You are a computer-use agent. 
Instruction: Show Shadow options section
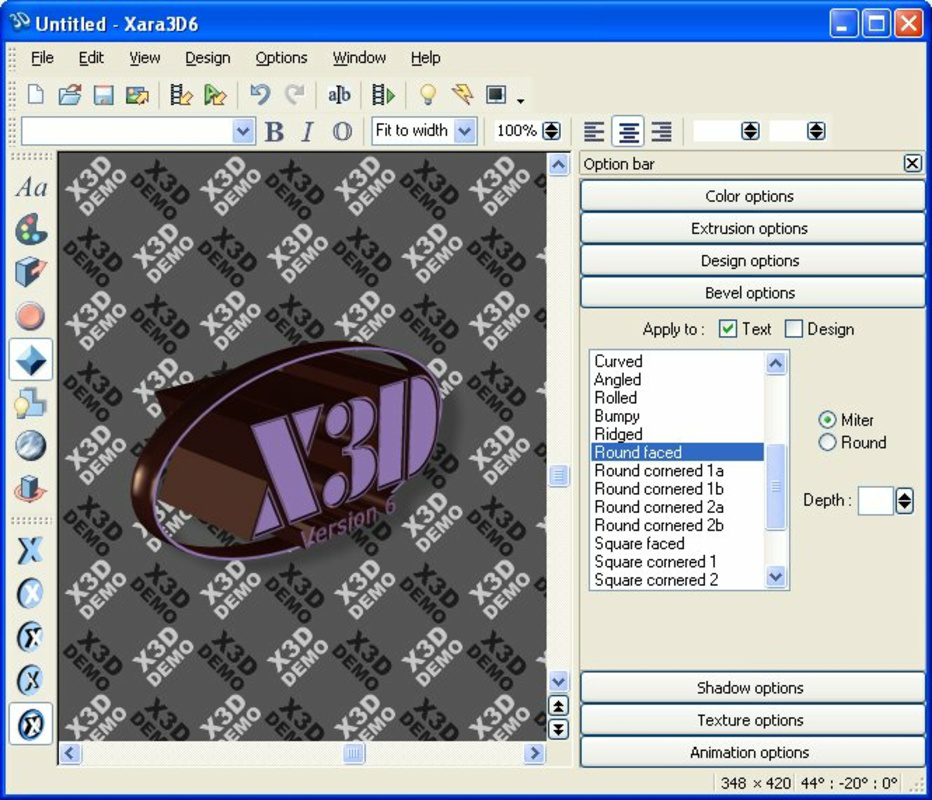[x=752, y=688]
